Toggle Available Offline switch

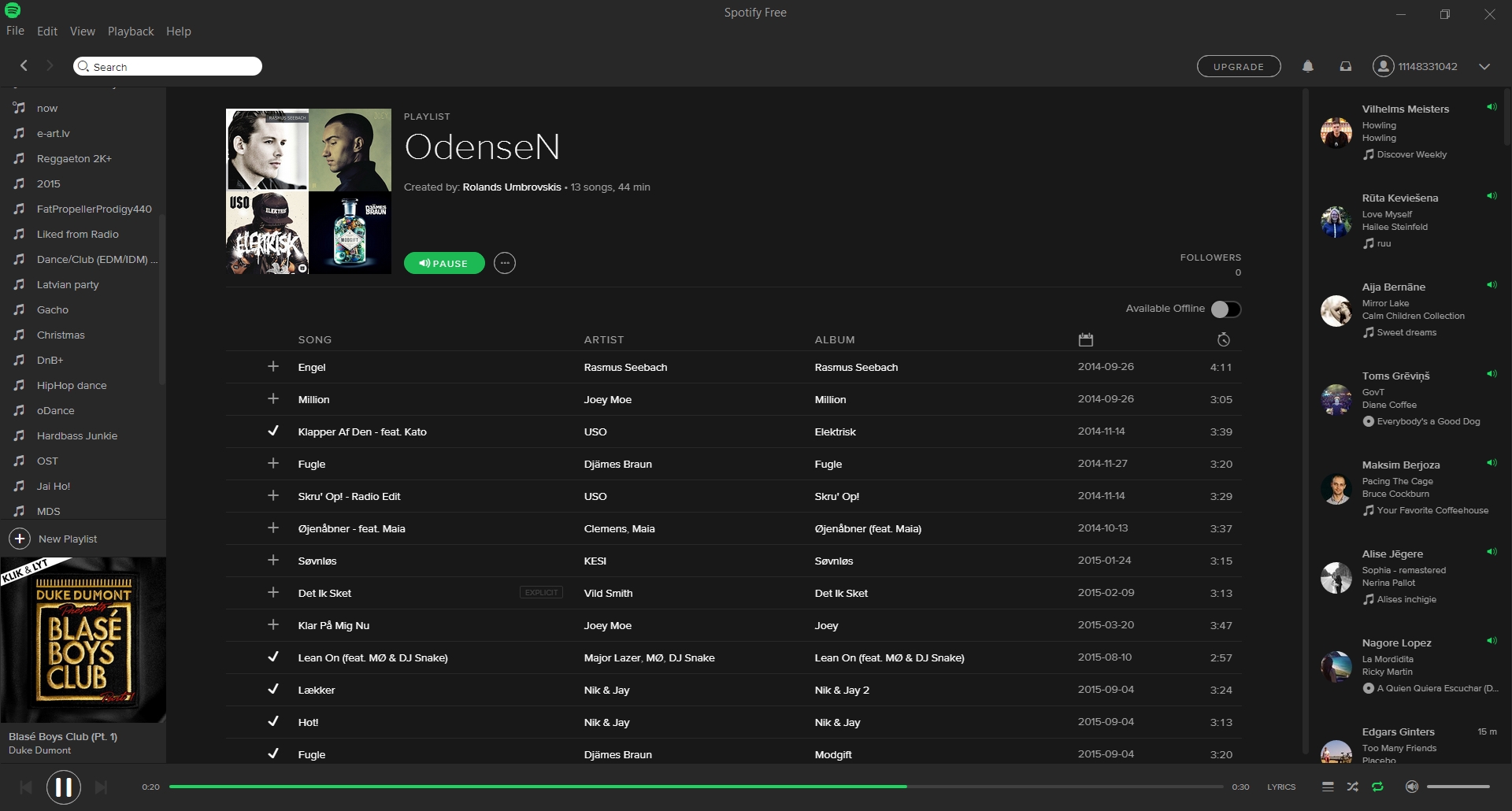[1226, 309]
